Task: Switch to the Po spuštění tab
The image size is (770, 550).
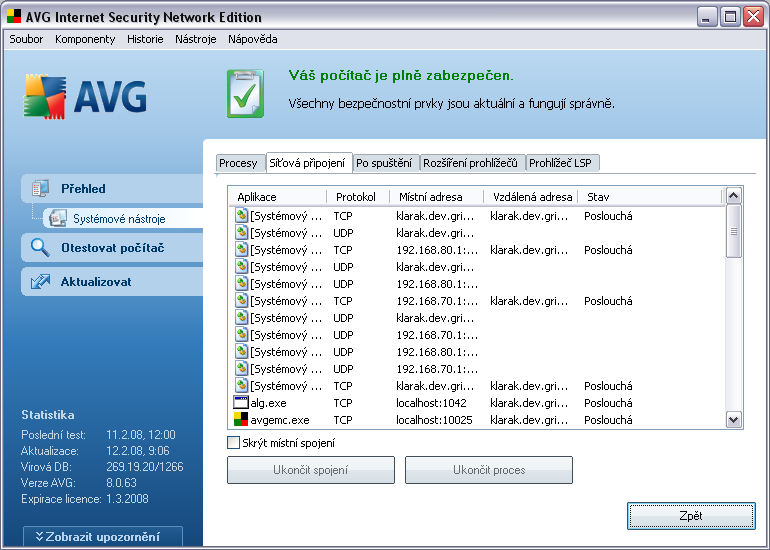Action: coord(386,163)
